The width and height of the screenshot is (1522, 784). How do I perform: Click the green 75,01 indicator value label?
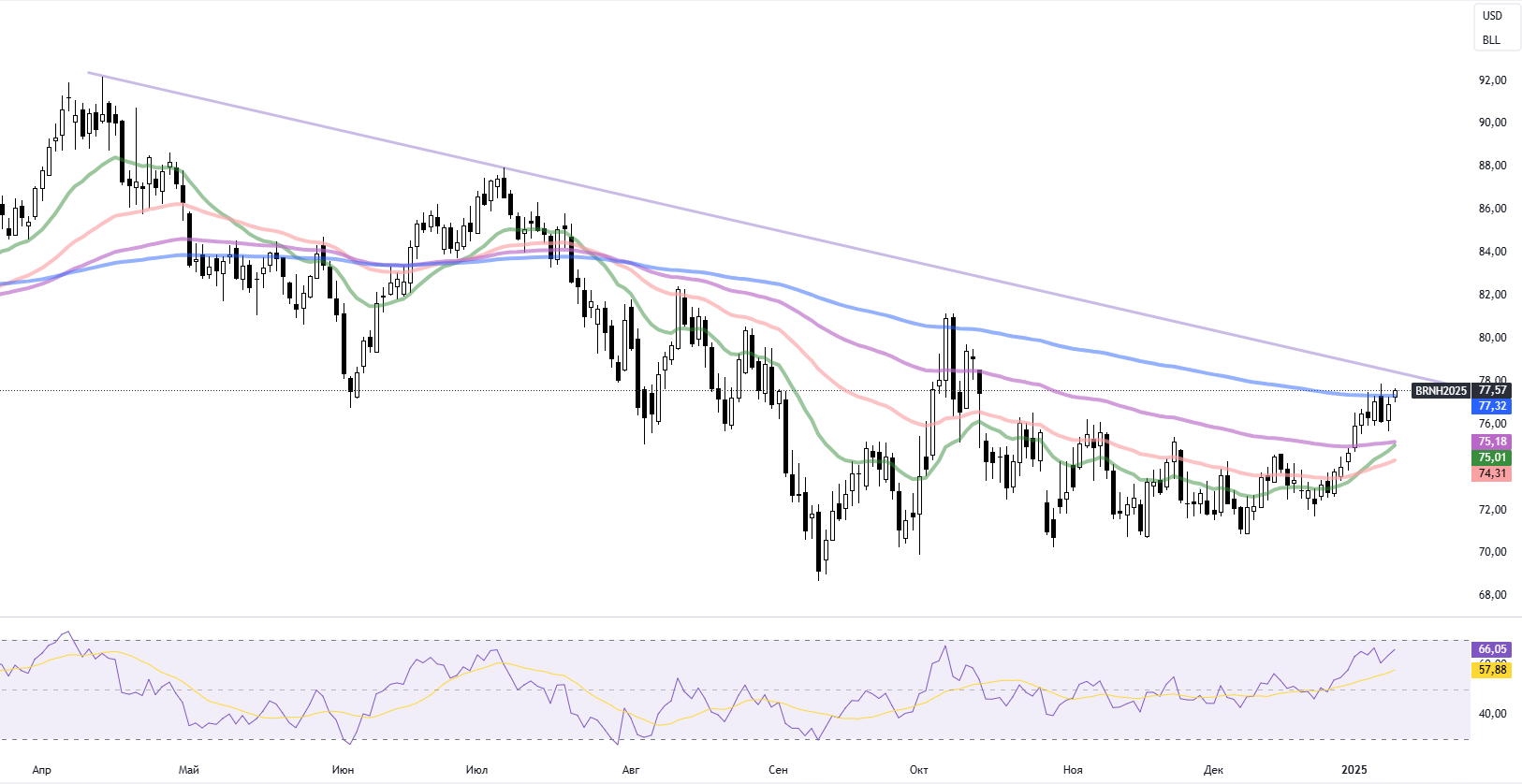1493,457
